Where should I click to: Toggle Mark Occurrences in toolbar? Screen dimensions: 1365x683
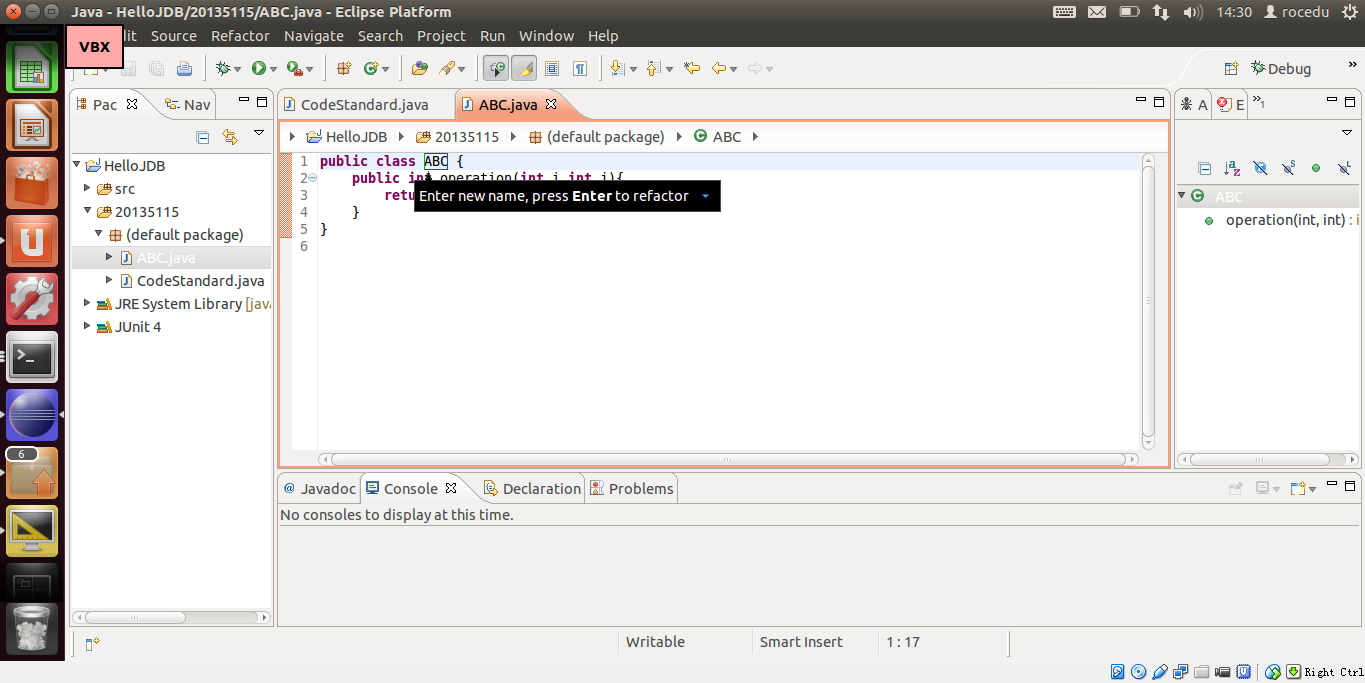[x=524, y=68]
